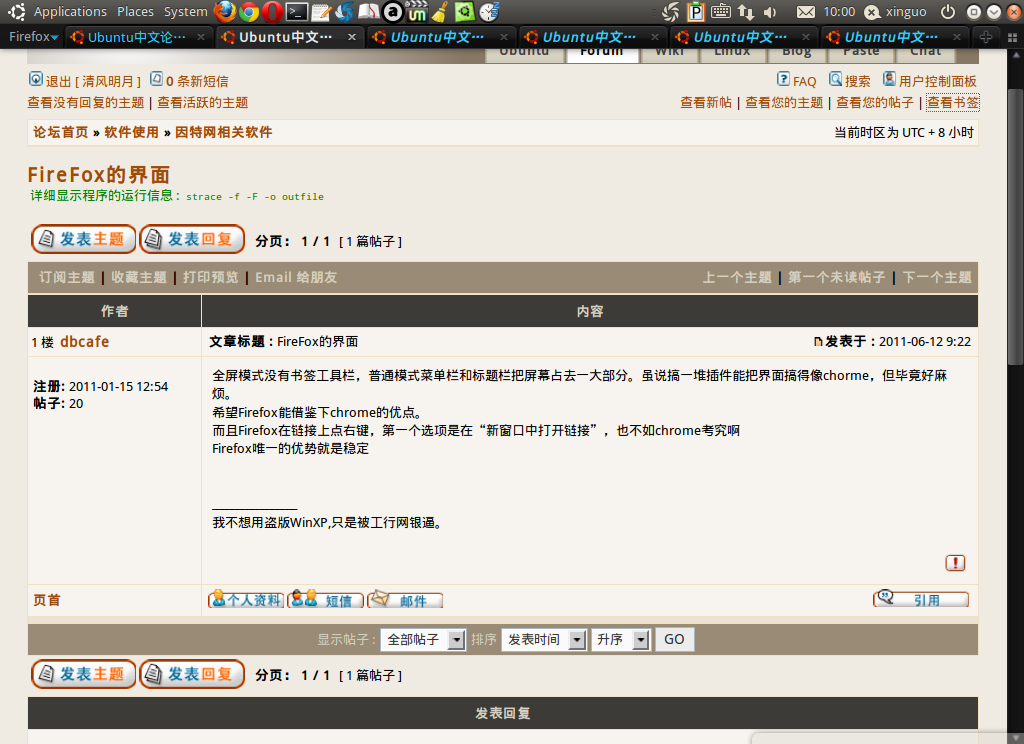This screenshot has height=744, width=1024.
Task: Click the clock sleep-timer launcher icon
Action: point(488,11)
